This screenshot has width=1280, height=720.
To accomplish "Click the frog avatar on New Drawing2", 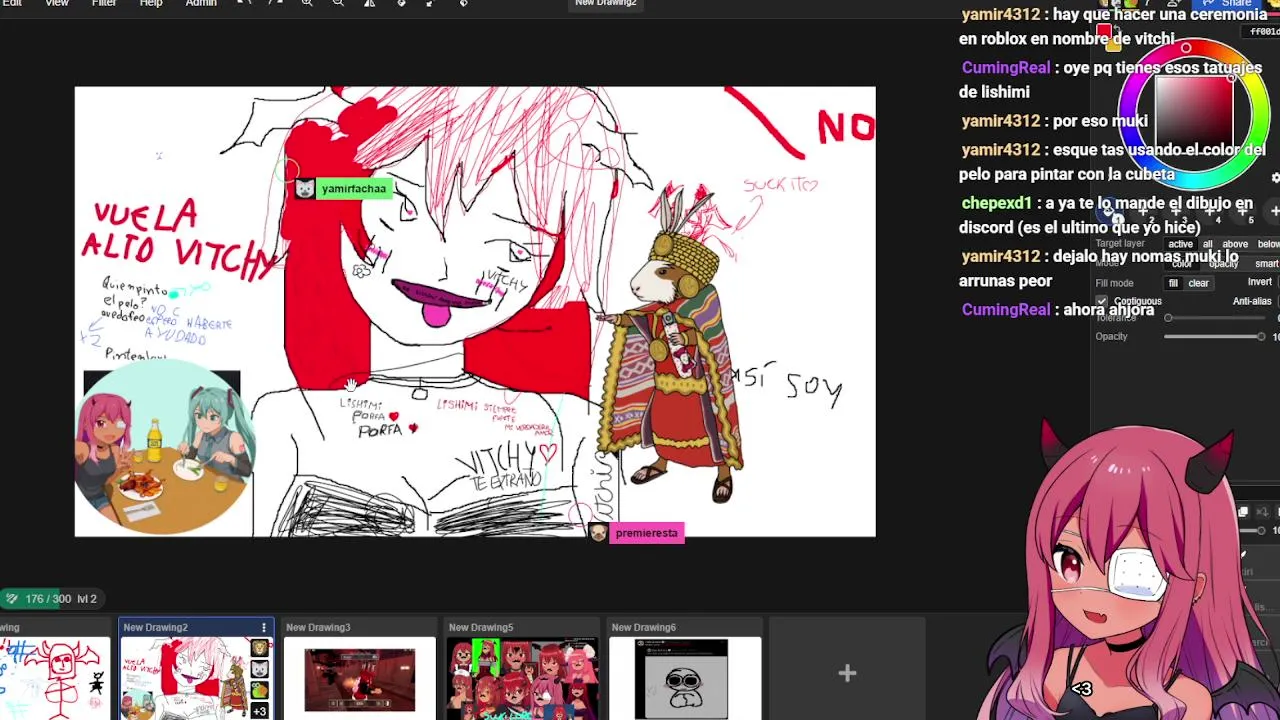I will coord(260,690).
